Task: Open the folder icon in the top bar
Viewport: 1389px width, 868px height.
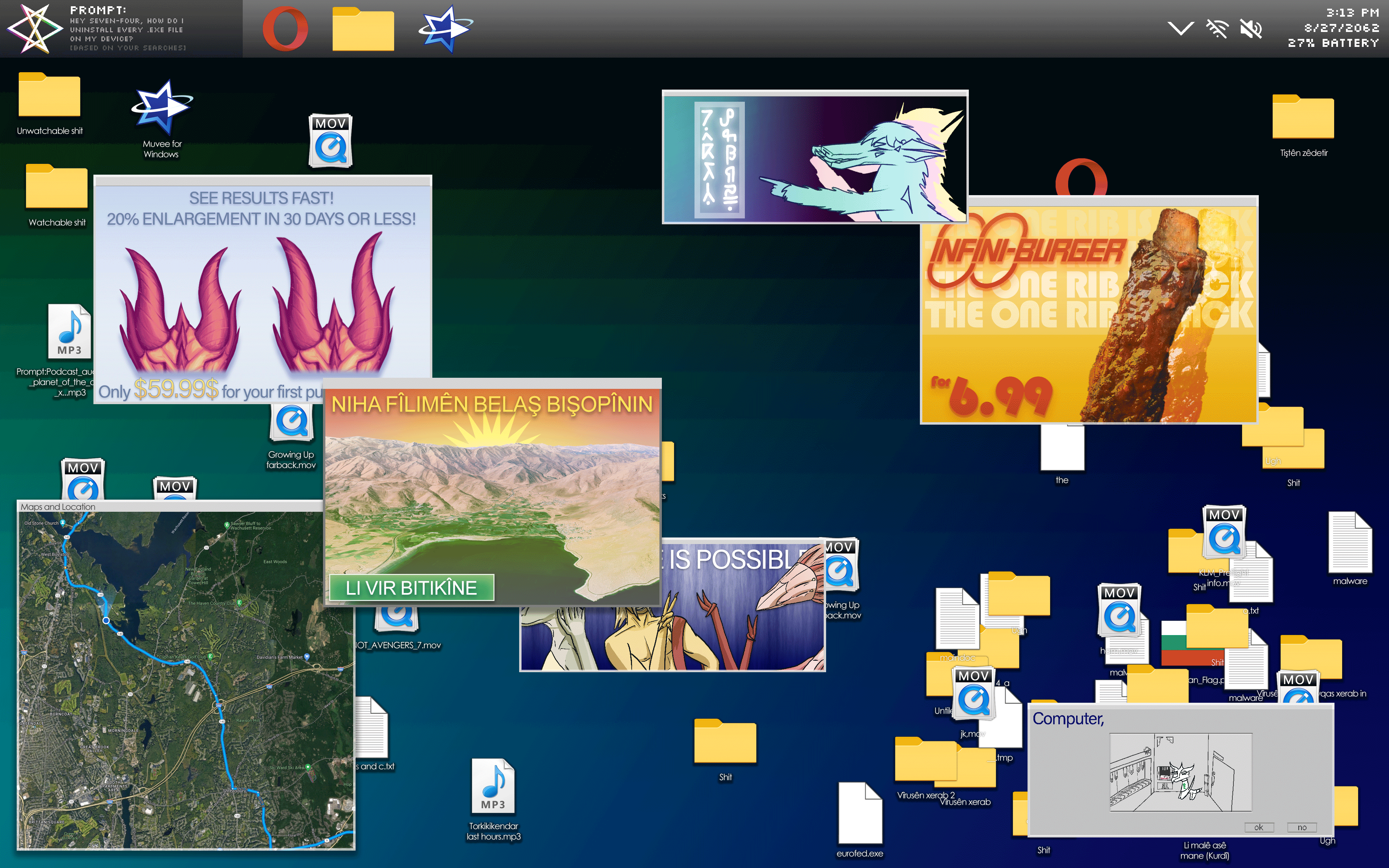Action: click(x=363, y=29)
